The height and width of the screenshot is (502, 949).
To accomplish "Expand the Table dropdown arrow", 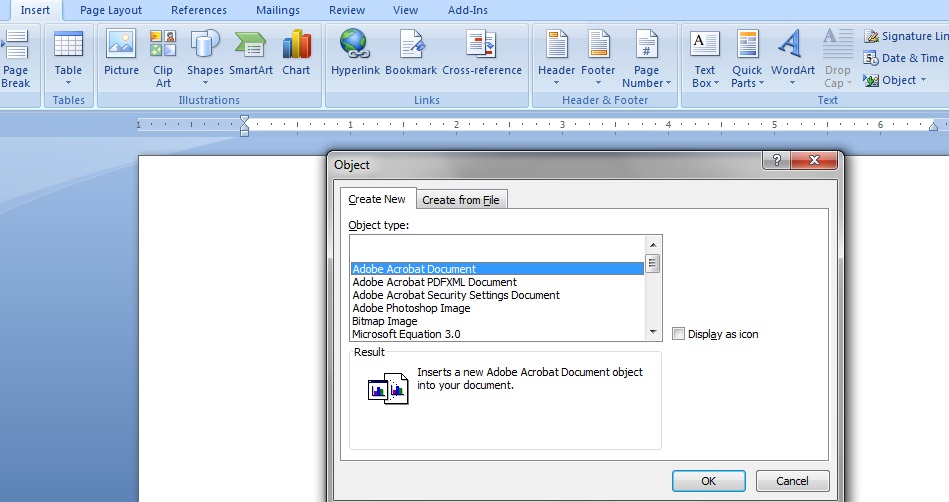I will 68,83.
